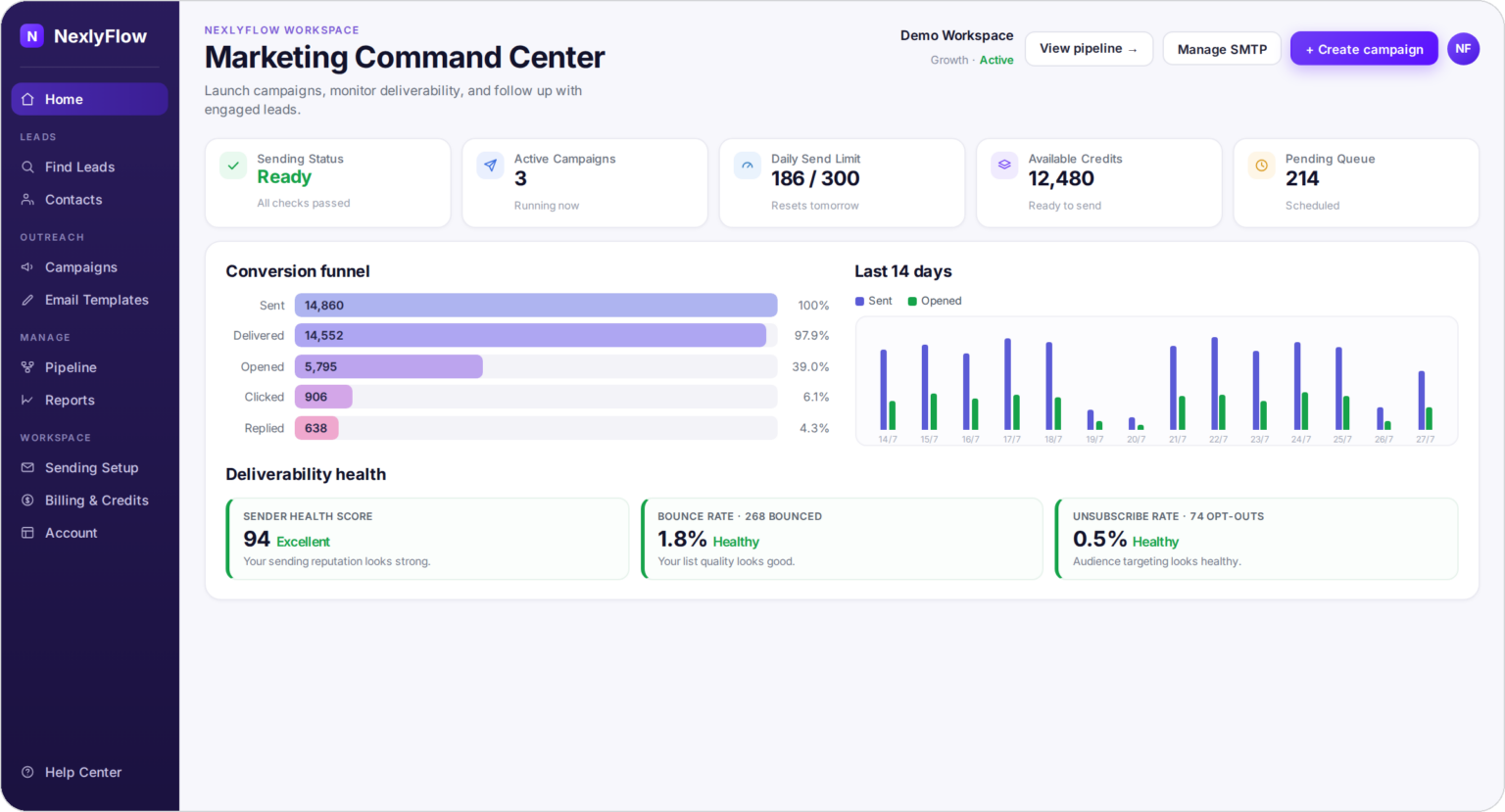Open Account settings
The height and width of the screenshot is (812, 1505).
(x=89, y=533)
